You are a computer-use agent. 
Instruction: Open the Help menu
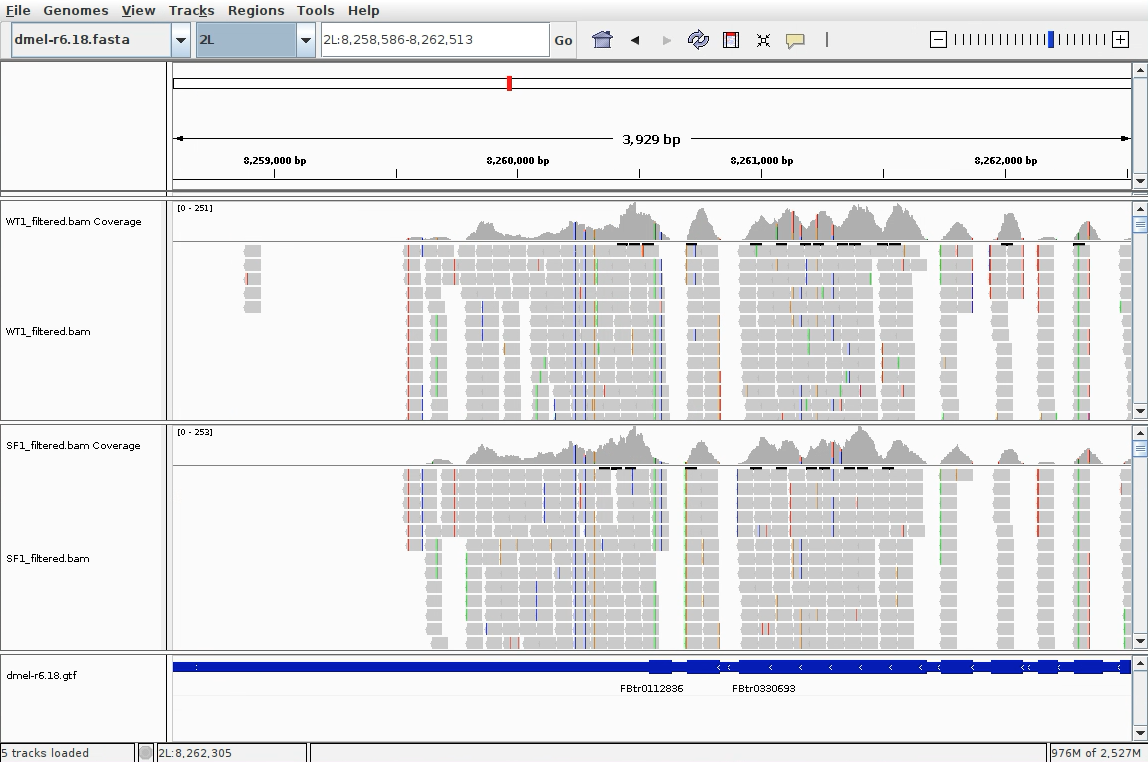click(x=363, y=10)
